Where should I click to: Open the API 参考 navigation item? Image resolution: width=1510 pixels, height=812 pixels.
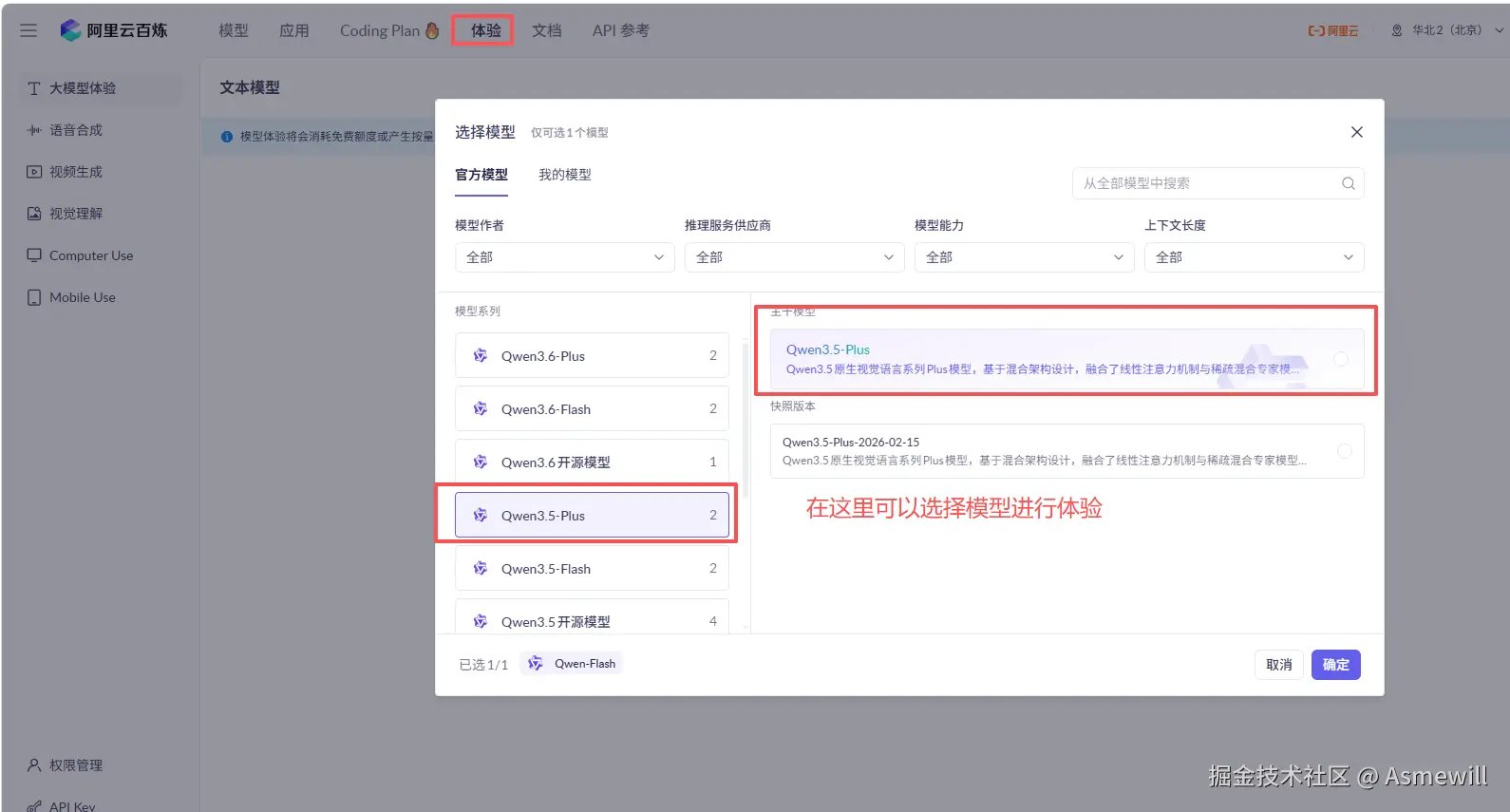click(621, 30)
